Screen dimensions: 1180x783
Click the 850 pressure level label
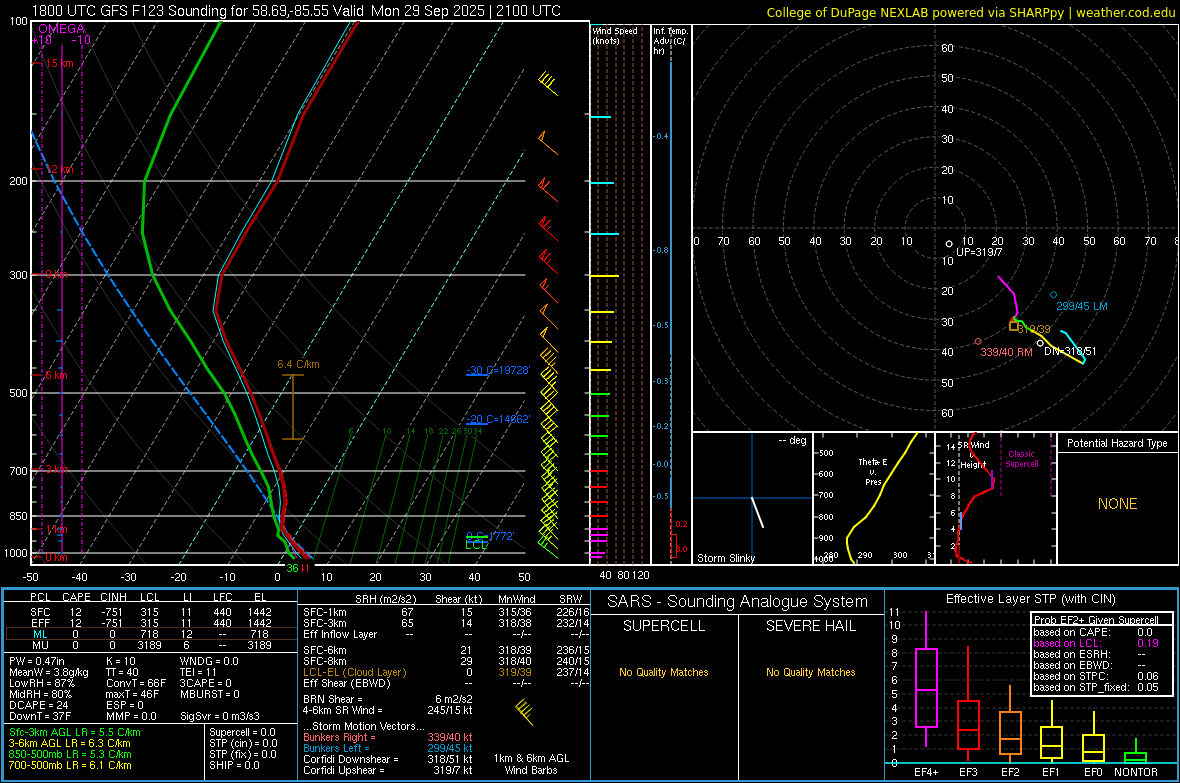pyautogui.click(x=18, y=516)
